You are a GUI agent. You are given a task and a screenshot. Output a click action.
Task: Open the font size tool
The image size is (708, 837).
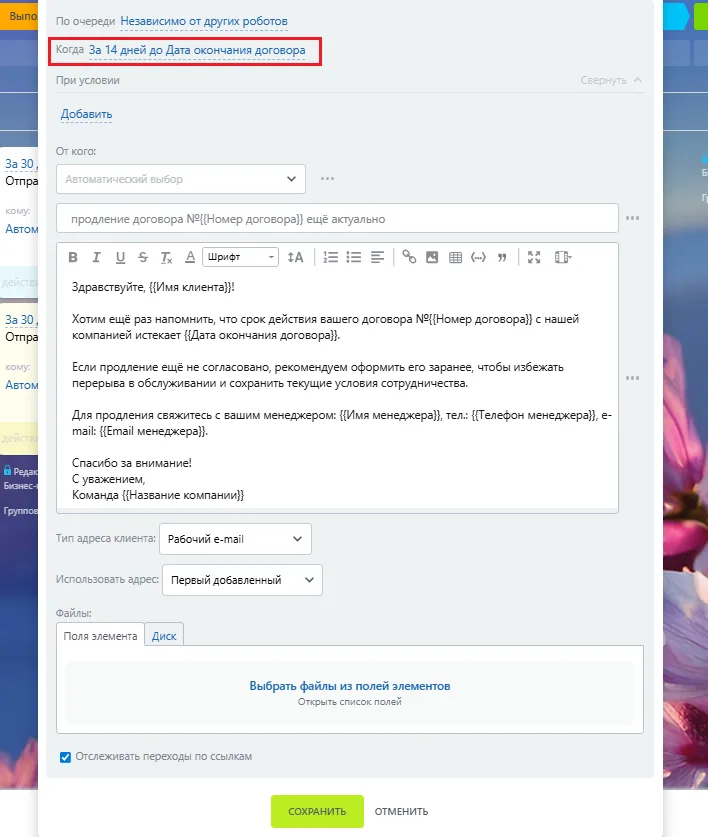[295, 257]
